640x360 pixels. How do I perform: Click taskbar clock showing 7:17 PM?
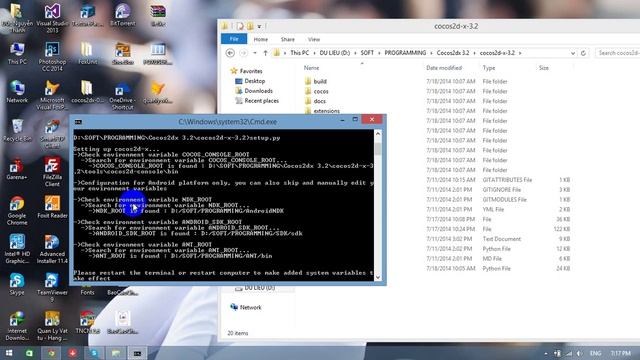pyautogui.click(x=621, y=353)
